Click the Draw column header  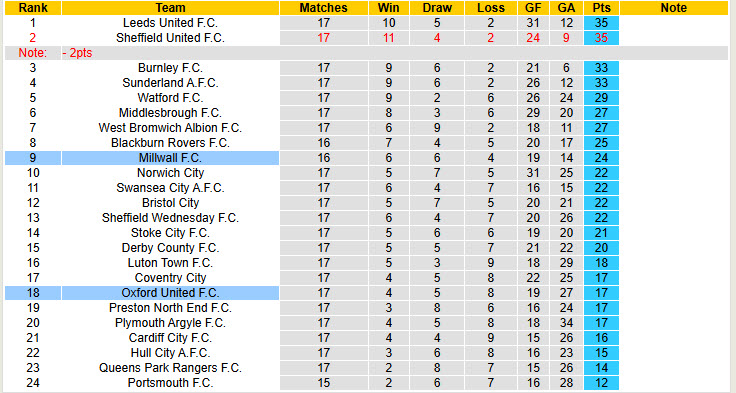[437, 8]
